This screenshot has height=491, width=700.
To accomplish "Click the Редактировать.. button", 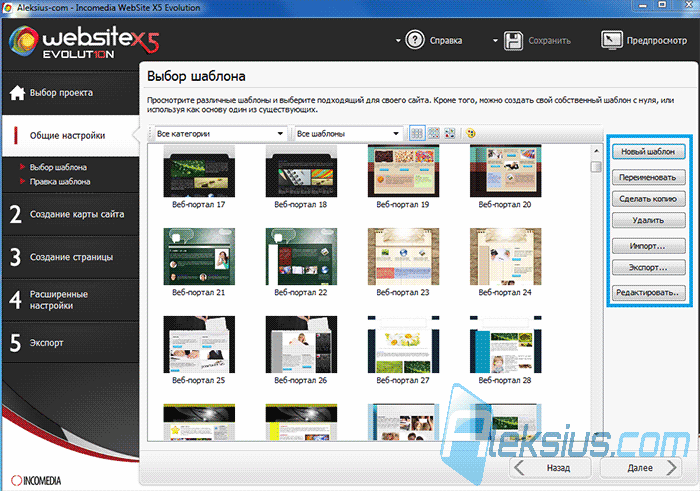I will click(x=648, y=293).
